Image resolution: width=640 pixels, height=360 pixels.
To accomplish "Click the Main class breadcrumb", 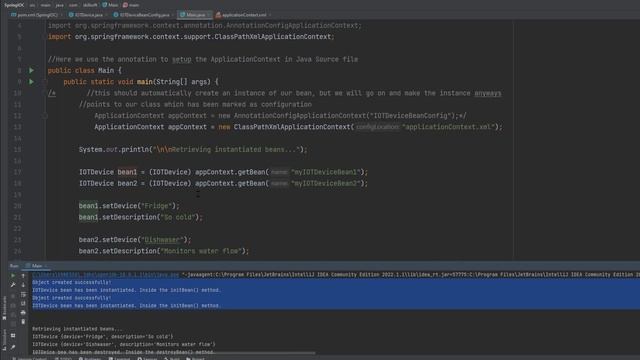I will 110,5.
